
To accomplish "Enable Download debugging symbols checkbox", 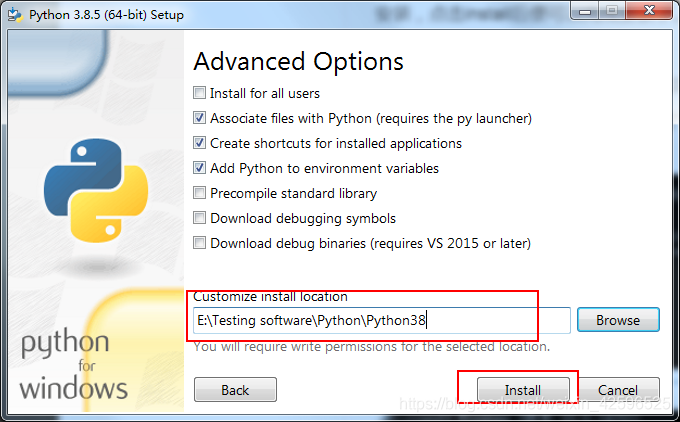I will coord(199,218).
